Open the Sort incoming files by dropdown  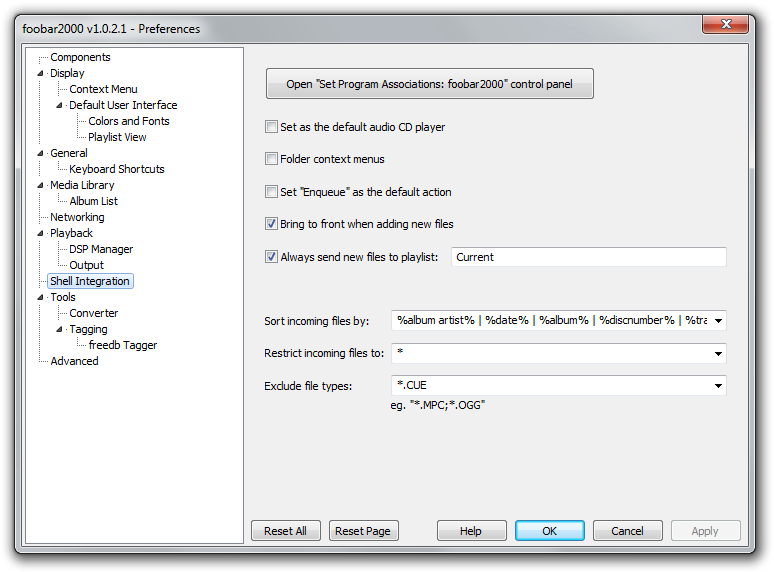(x=718, y=321)
